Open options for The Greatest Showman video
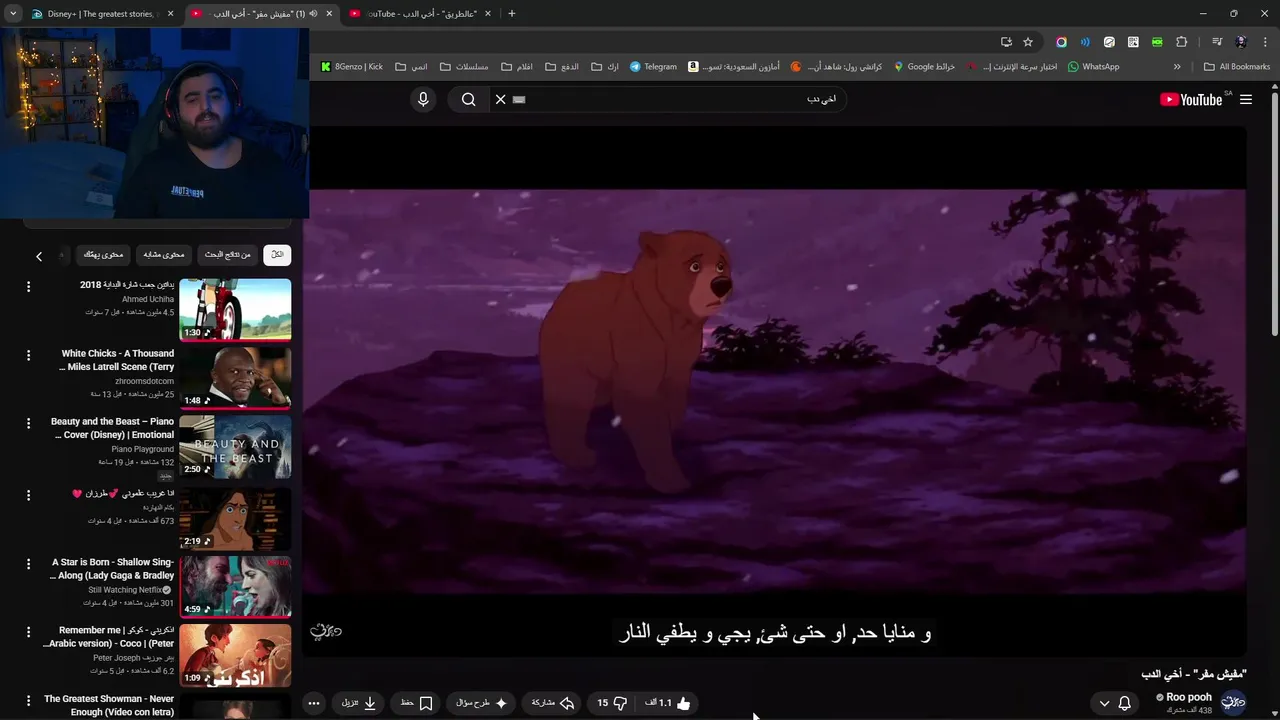1280x720 pixels. click(x=28, y=700)
